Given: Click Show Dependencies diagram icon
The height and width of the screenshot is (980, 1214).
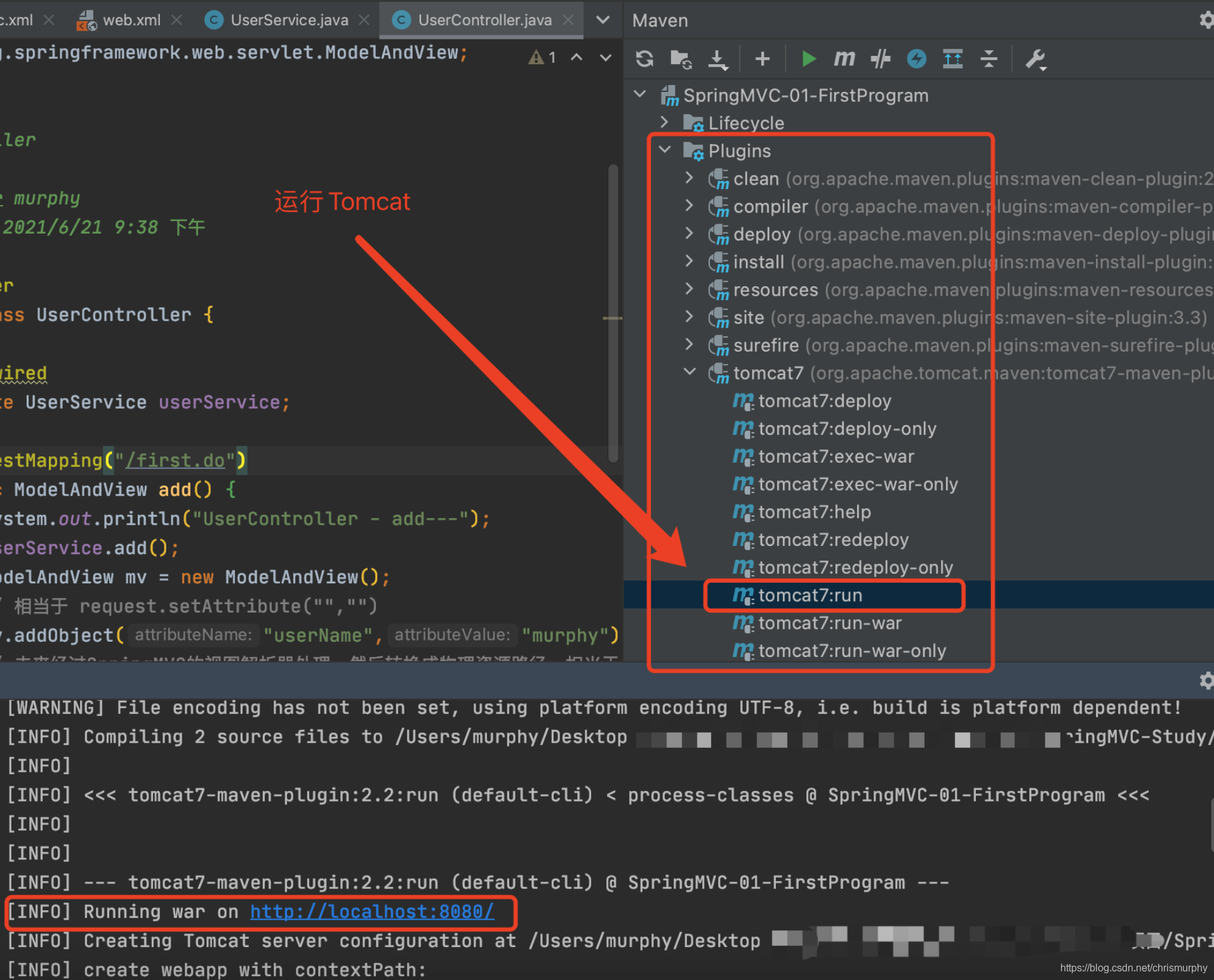Looking at the screenshot, I should (952, 59).
